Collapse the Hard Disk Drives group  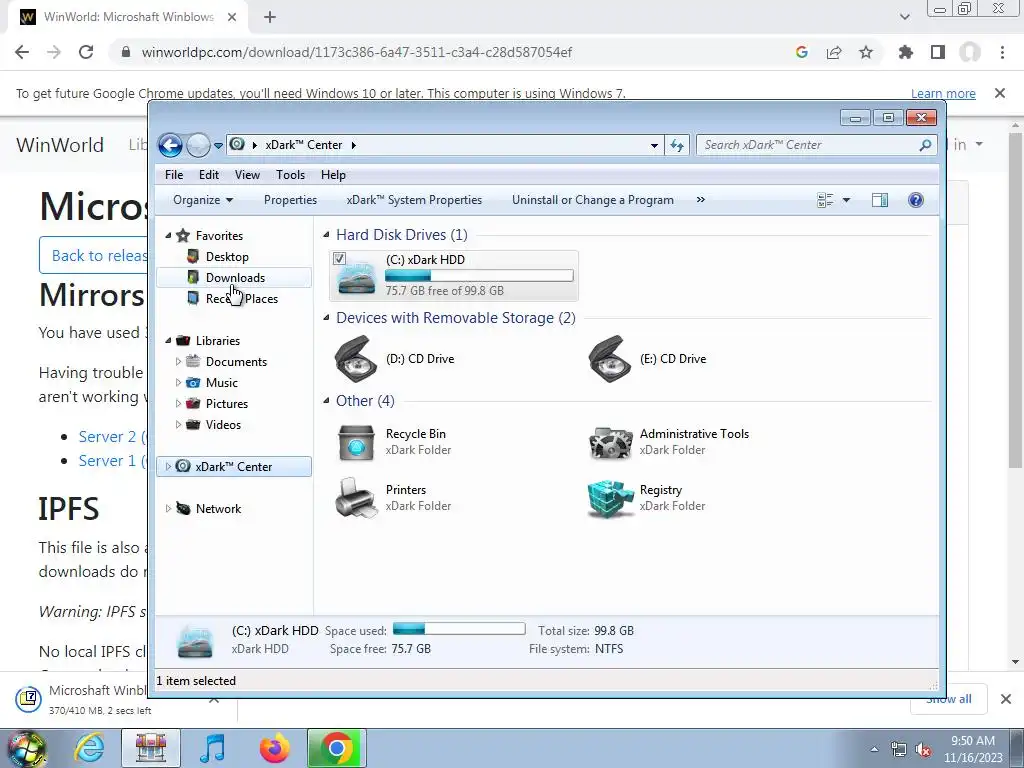[x=327, y=235]
